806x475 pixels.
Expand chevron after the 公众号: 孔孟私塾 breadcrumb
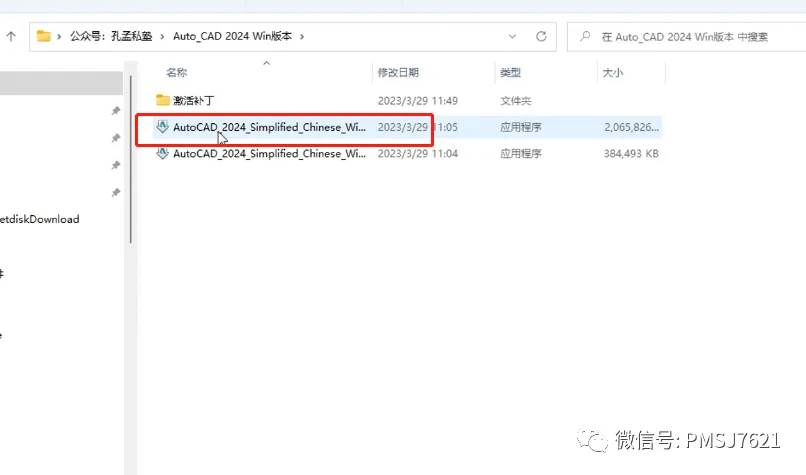click(x=162, y=36)
